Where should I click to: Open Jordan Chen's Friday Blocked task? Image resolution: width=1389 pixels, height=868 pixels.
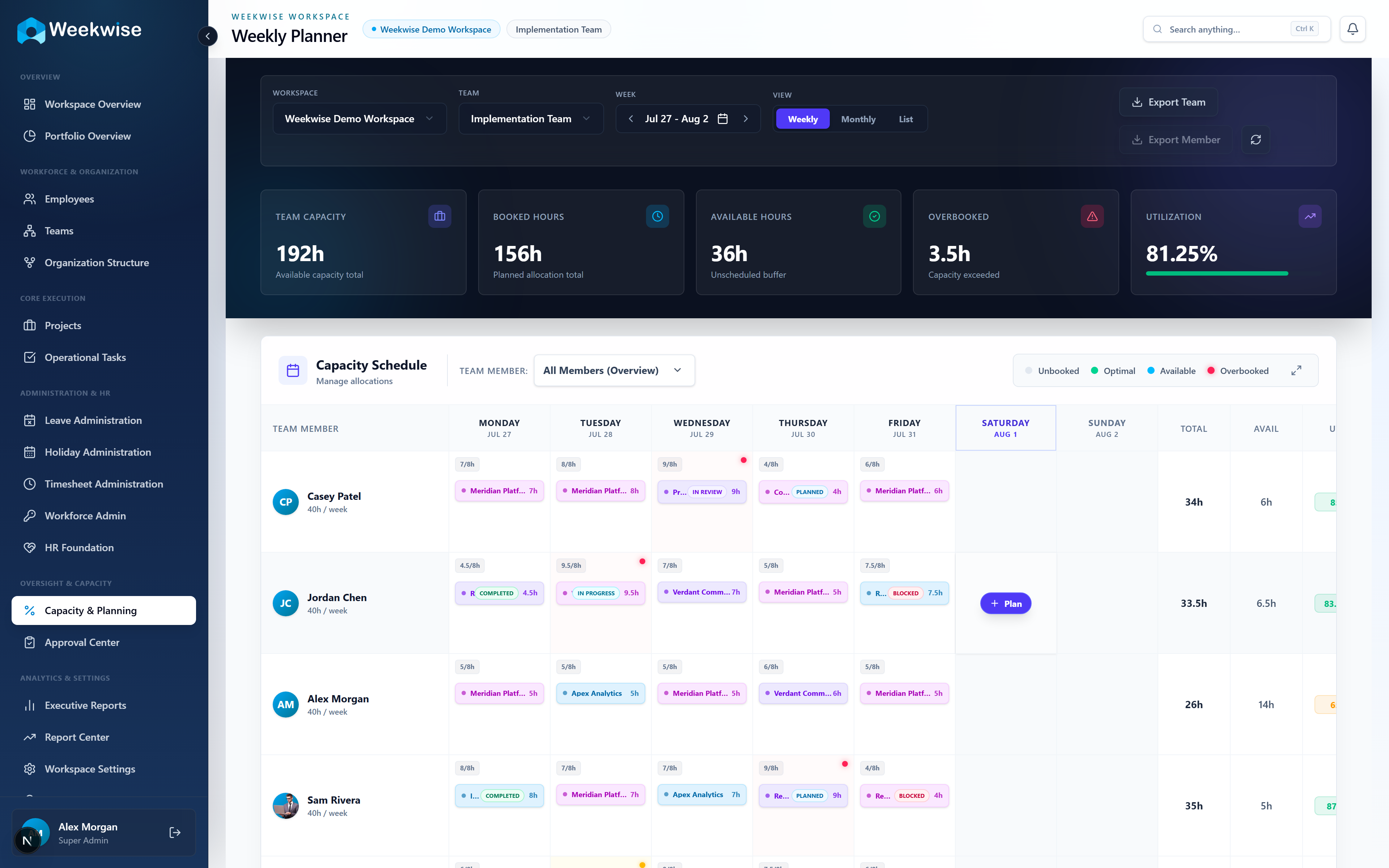coord(904,593)
